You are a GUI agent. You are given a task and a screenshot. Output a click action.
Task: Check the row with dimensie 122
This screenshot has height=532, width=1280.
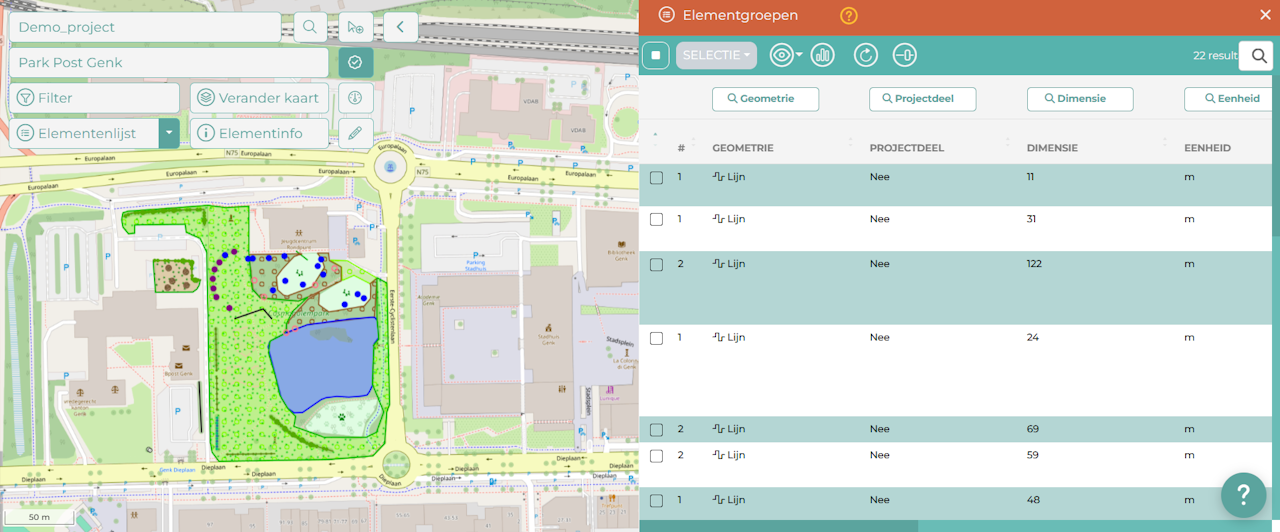[656, 265]
